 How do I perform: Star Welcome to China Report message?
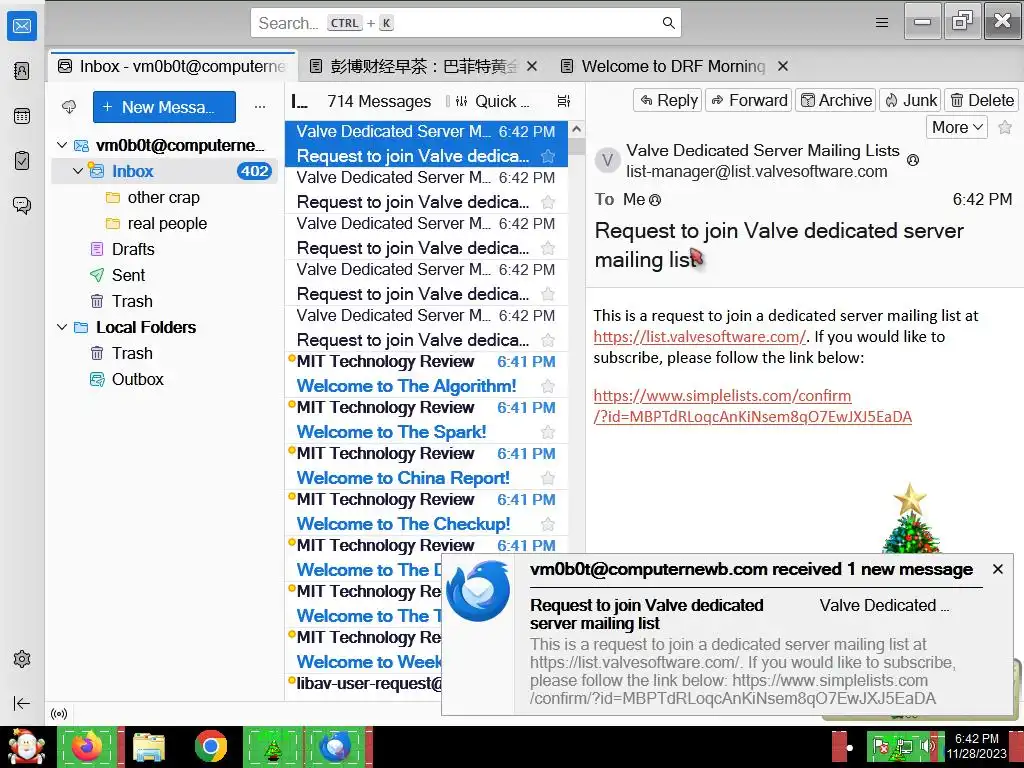click(x=548, y=478)
